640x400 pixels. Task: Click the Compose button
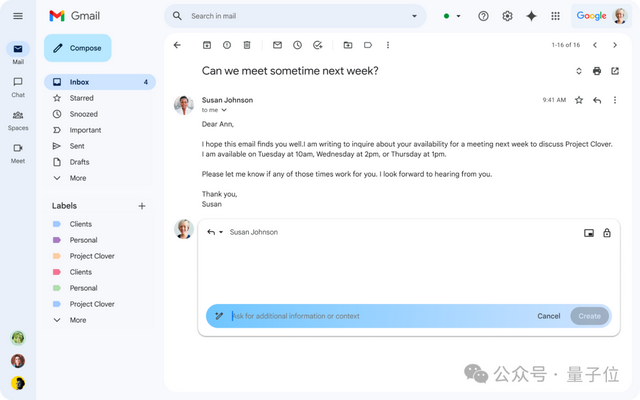tap(78, 48)
